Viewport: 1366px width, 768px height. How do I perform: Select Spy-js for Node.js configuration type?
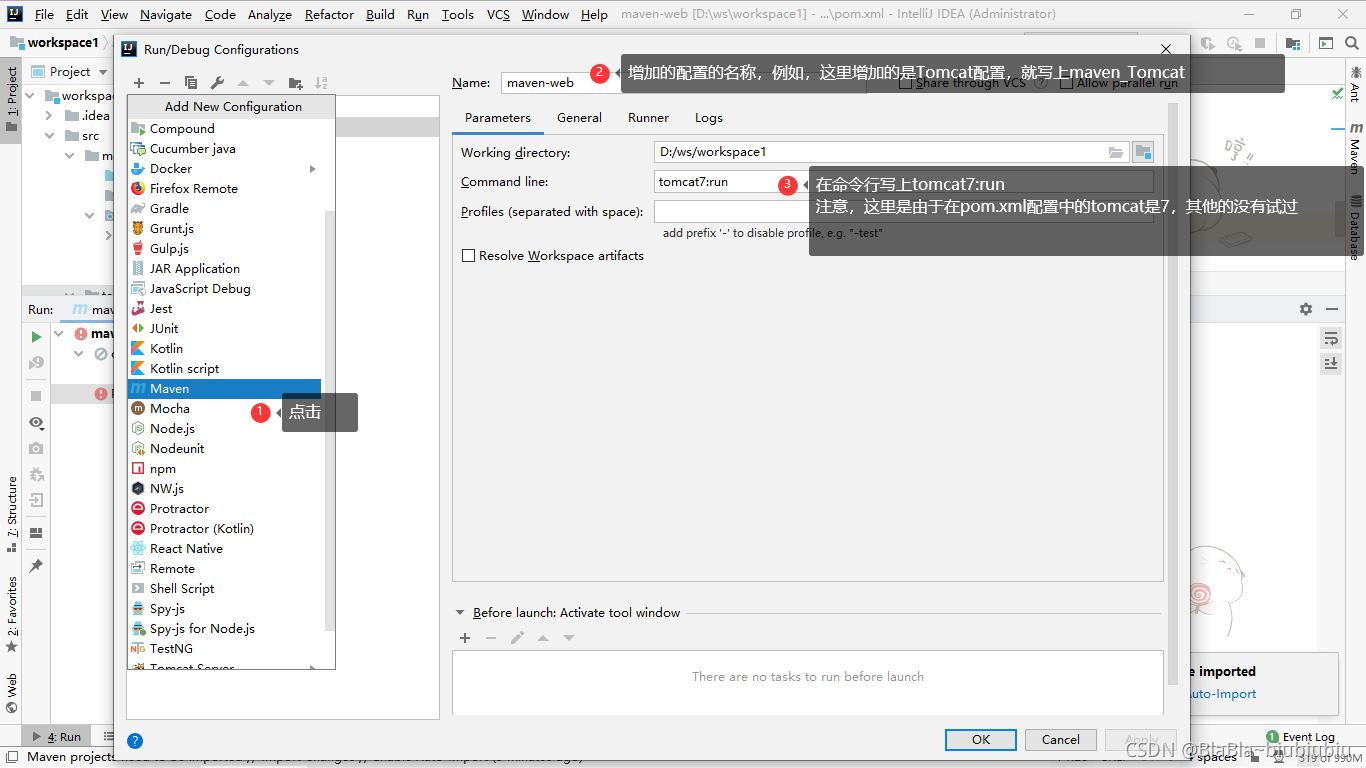[224, 628]
